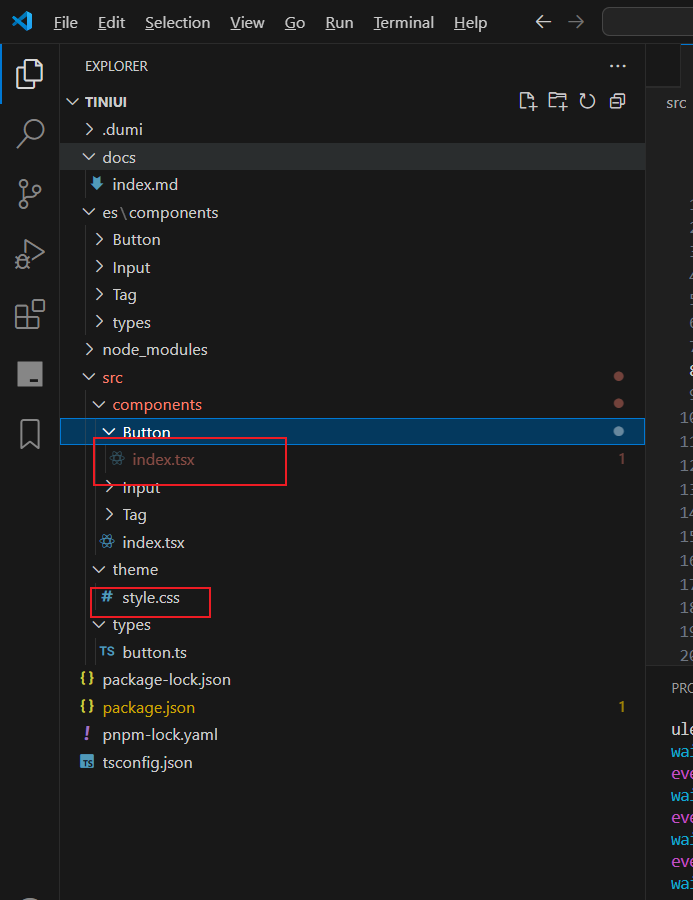Expand the .dumi folder
Screen dimensions: 693x900
123,129
